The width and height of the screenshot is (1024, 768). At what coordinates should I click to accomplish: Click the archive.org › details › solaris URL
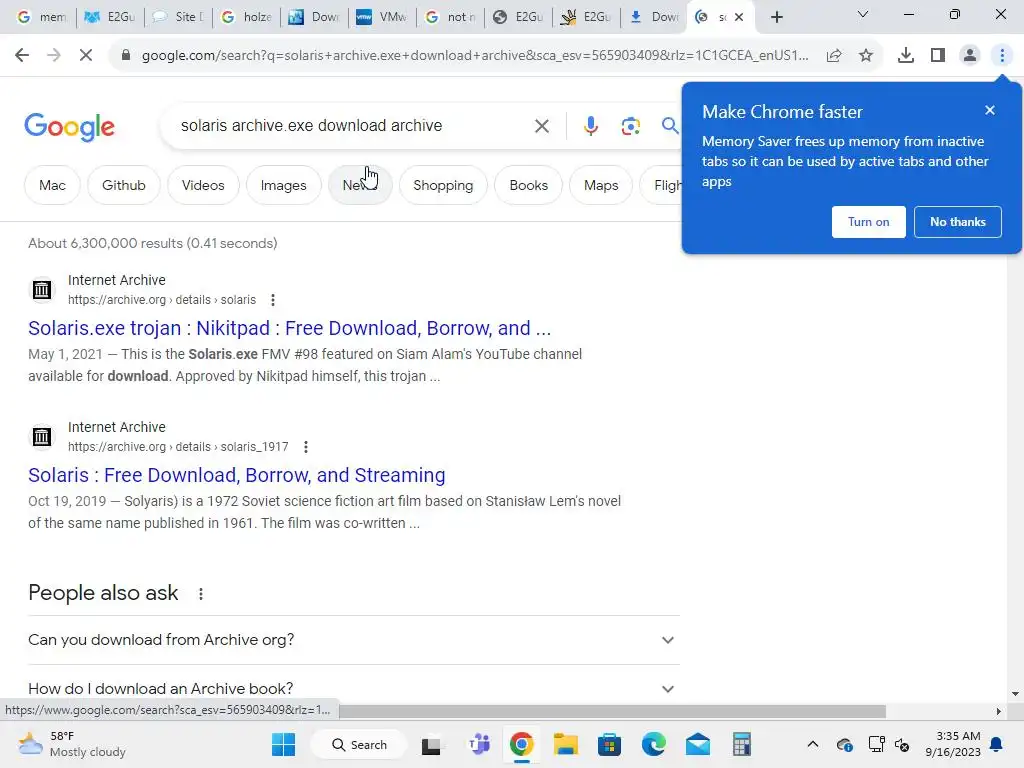(x=162, y=300)
